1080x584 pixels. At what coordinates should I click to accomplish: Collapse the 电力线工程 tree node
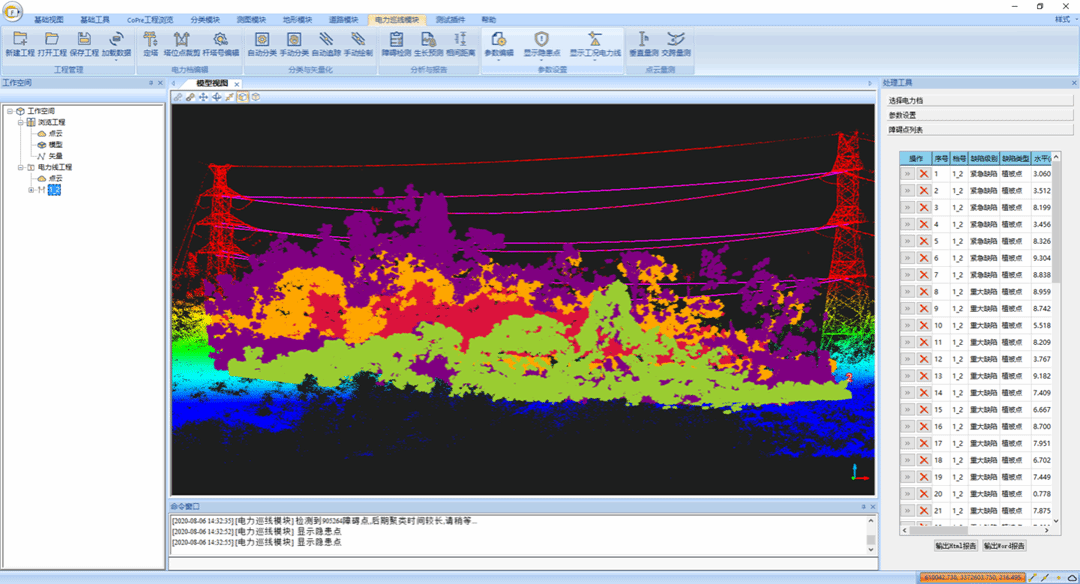tap(21, 167)
